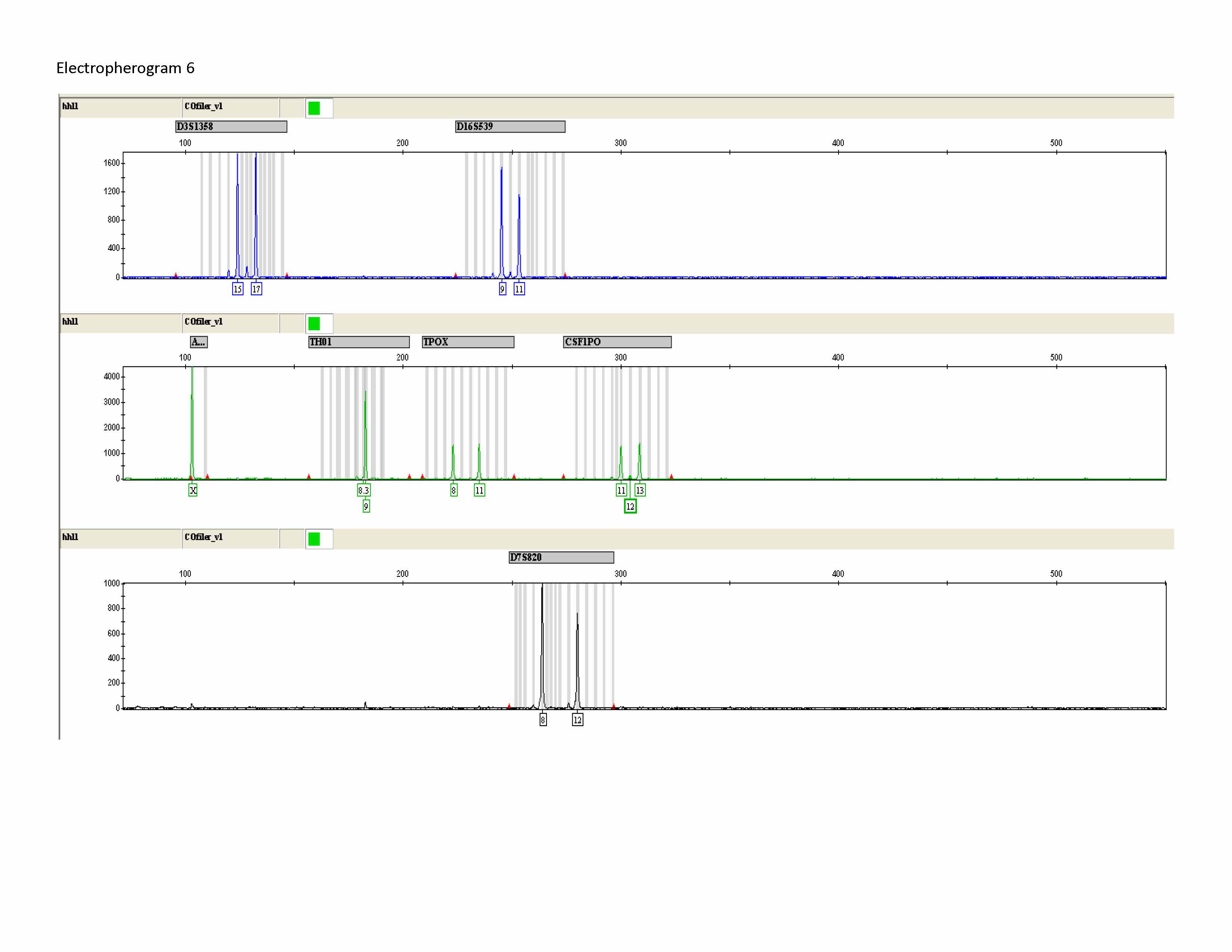Select allele label 17 under D3S1358
Screen dimensions: 1232x952
click(x=256, y=289)
